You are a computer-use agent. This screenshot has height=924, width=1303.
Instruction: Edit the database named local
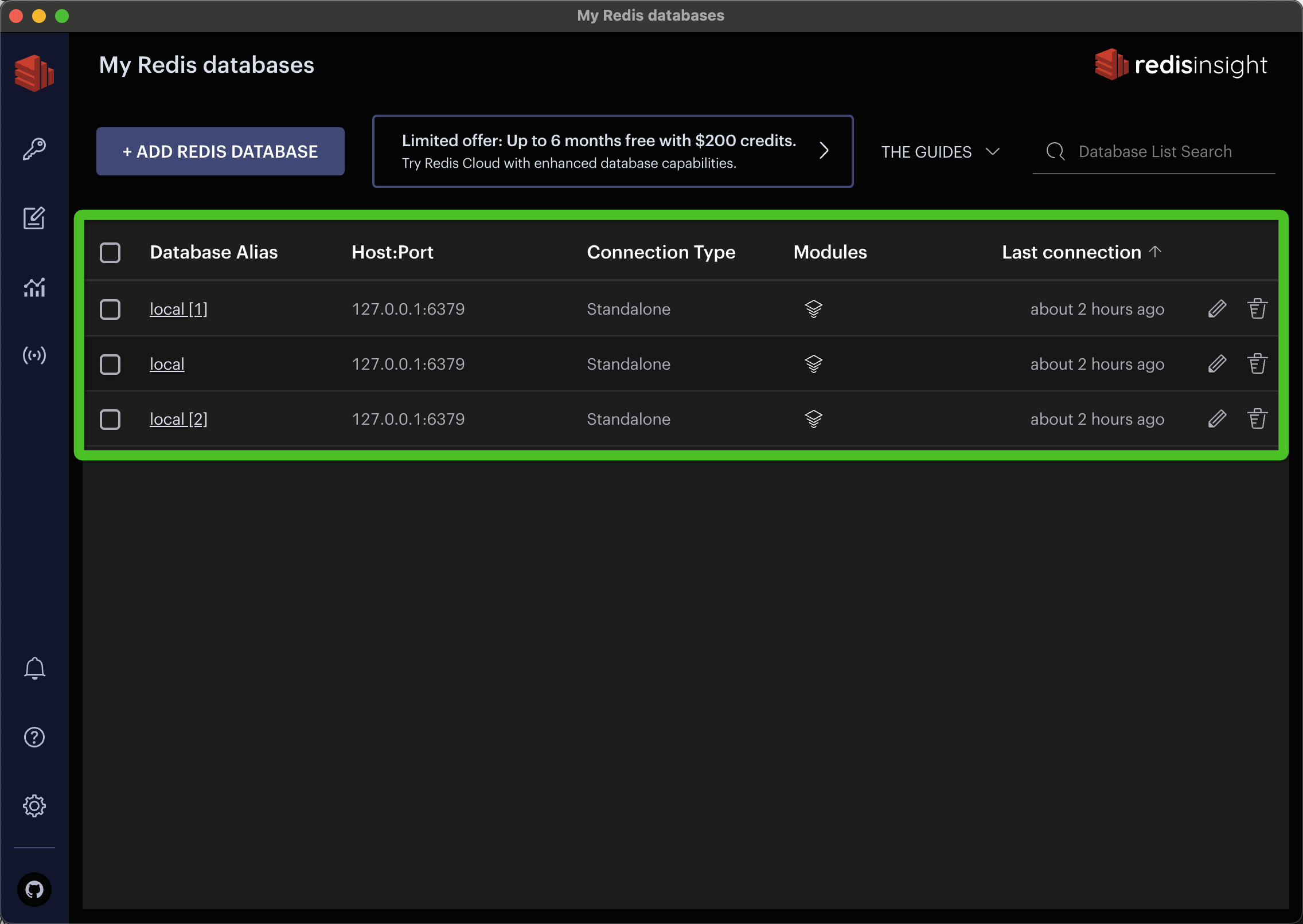(1217, 364)
